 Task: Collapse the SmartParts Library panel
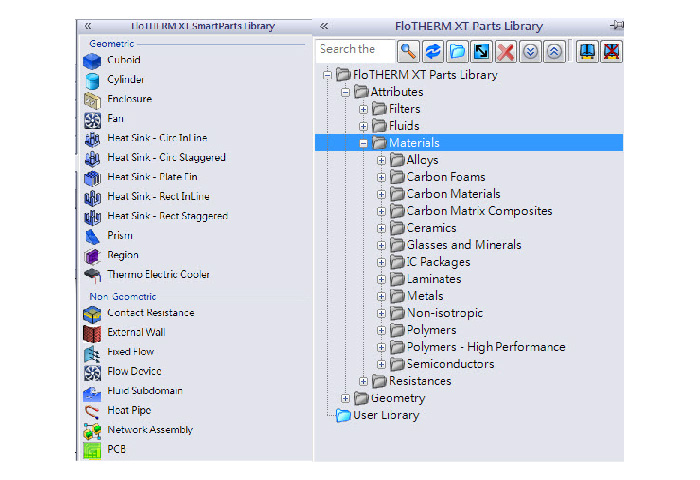point(88,26)
